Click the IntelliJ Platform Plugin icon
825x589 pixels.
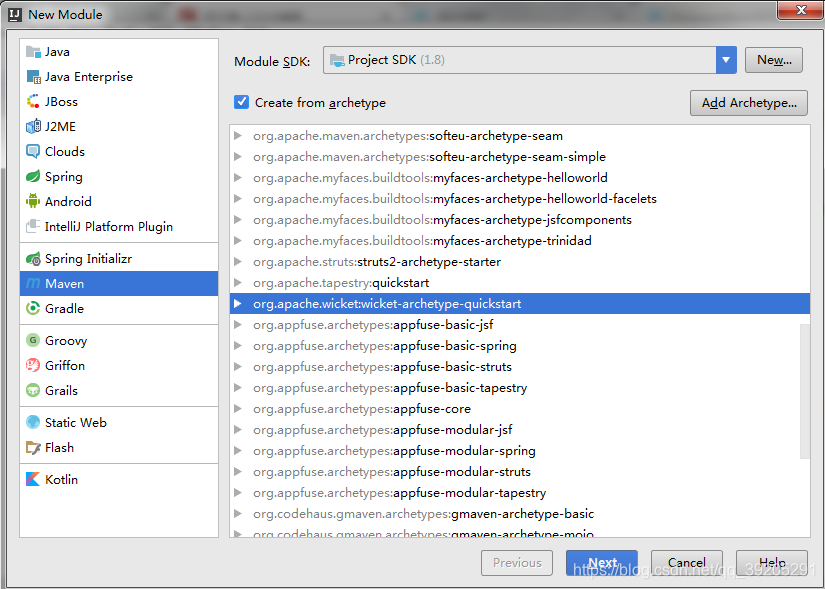coord(33,226)
